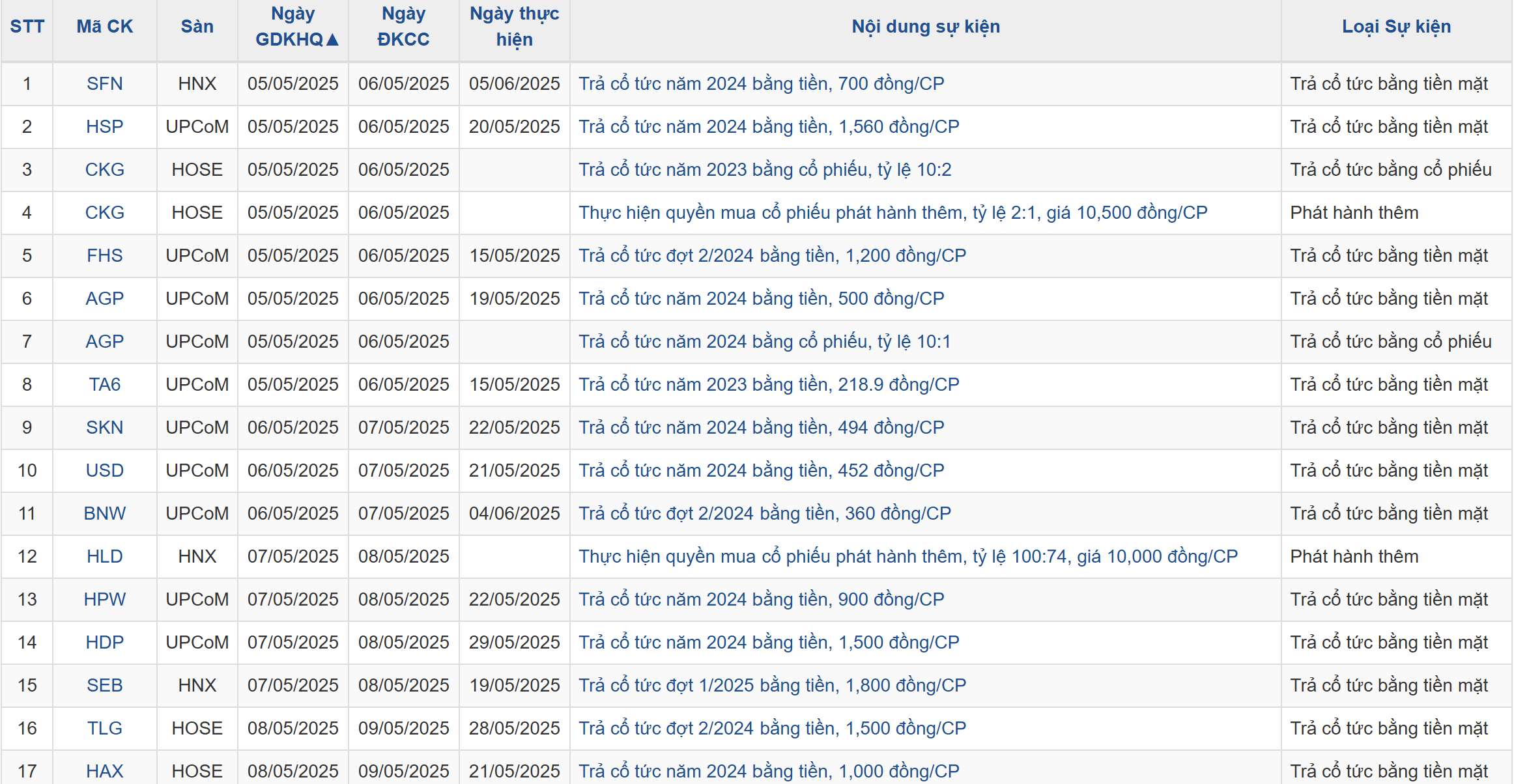Open HLD rights issue 100:74 event
Image resolution: width=1514 pixels, height=784 pixels.
[x=907, y=557]
